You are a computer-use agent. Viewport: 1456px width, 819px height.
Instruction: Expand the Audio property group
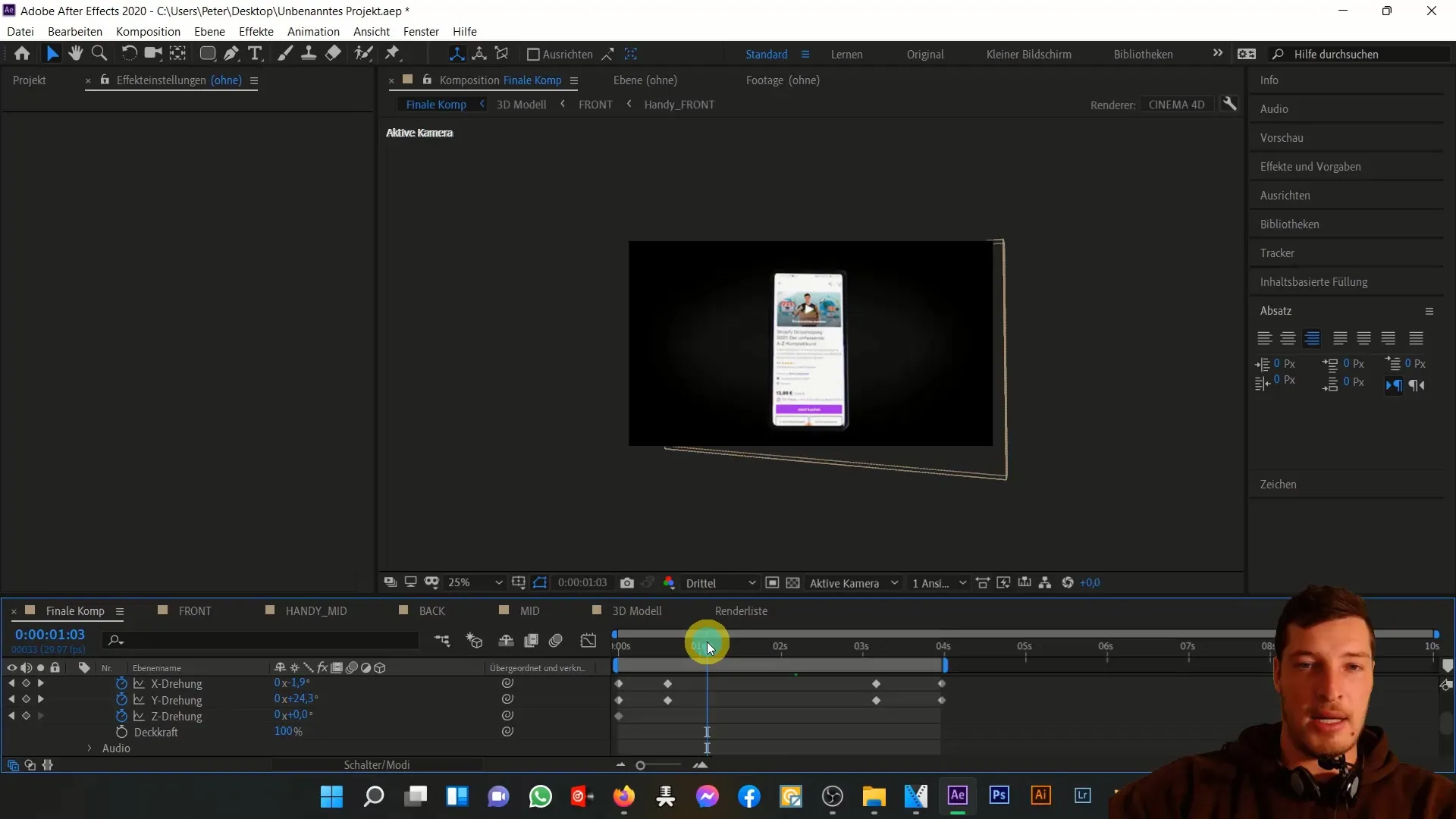89,748
